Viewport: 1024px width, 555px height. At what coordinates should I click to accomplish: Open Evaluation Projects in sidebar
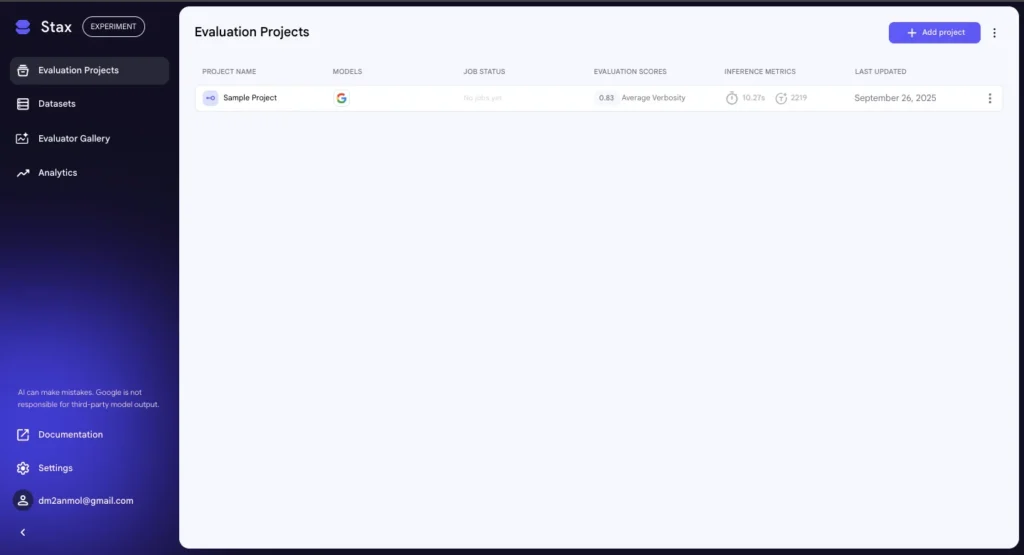(x=89, y=71)
